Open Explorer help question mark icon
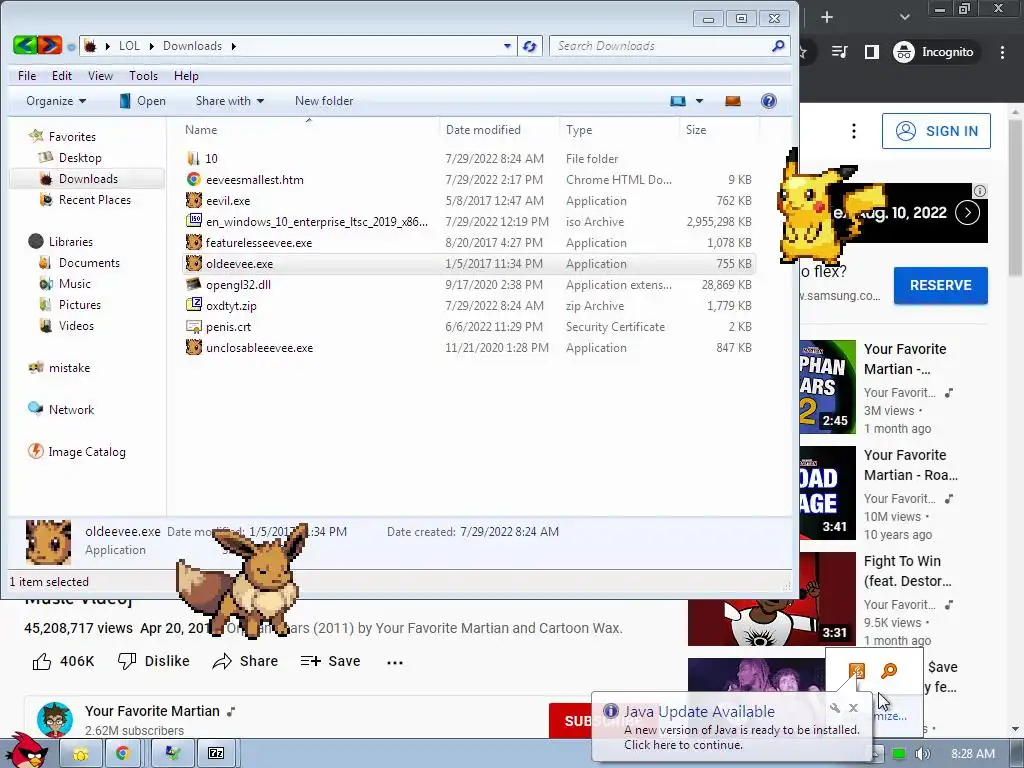Viewport: 1024px width, 768px height. point(769,101)
